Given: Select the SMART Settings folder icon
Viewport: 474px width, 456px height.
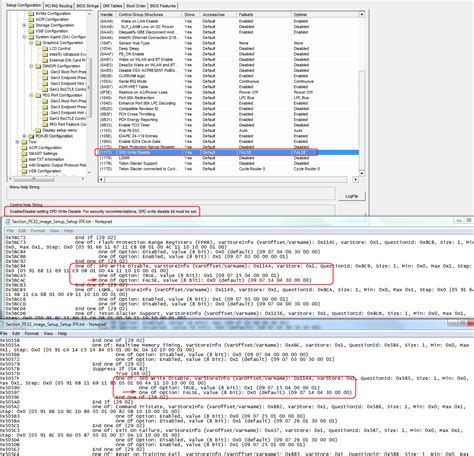Looking at the screenshot, I should pos(24,154).
